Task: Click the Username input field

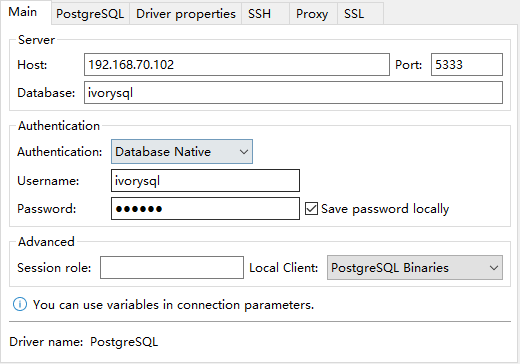Action: pos(205,180)
